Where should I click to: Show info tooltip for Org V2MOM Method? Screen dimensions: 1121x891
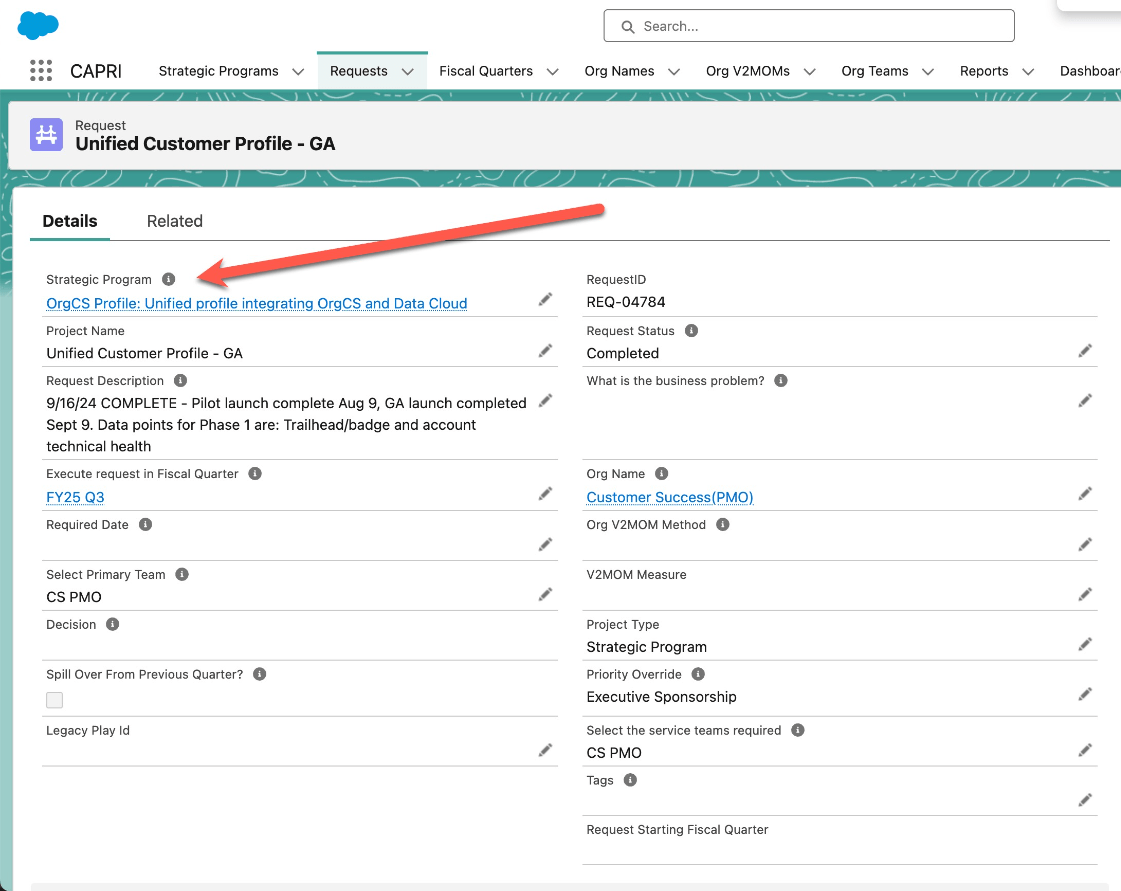[723, 524]
